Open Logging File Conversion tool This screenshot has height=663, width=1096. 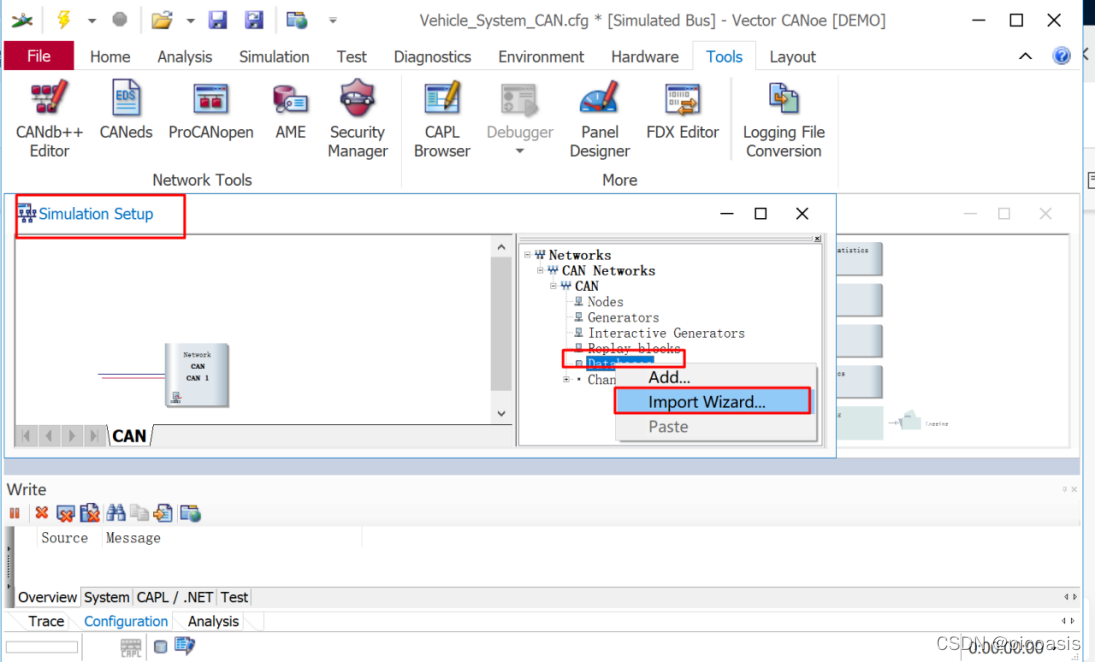coord(784,119)
